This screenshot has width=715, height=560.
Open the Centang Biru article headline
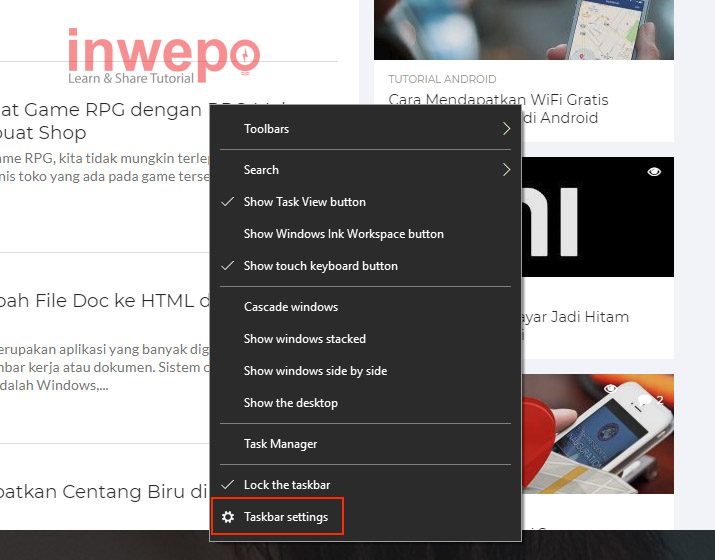click(104, 492)
